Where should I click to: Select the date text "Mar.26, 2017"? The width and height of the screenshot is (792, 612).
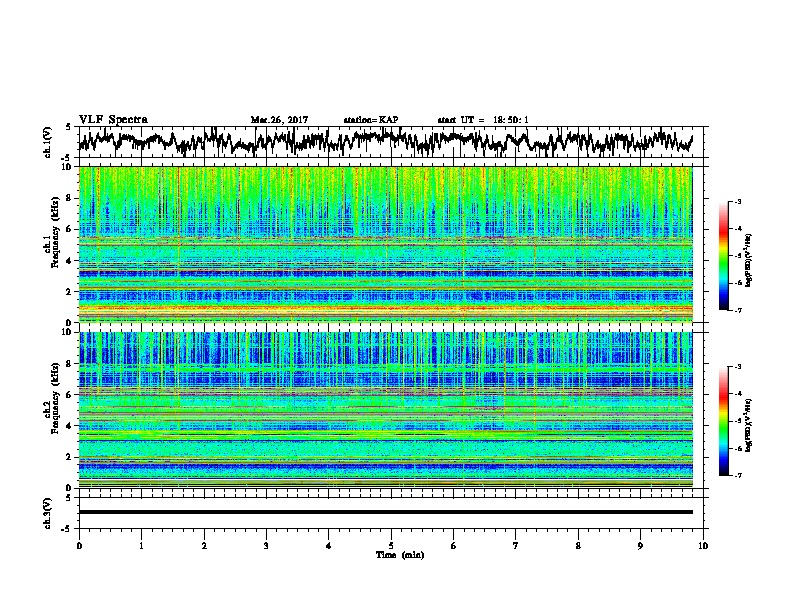click(279, 120)
